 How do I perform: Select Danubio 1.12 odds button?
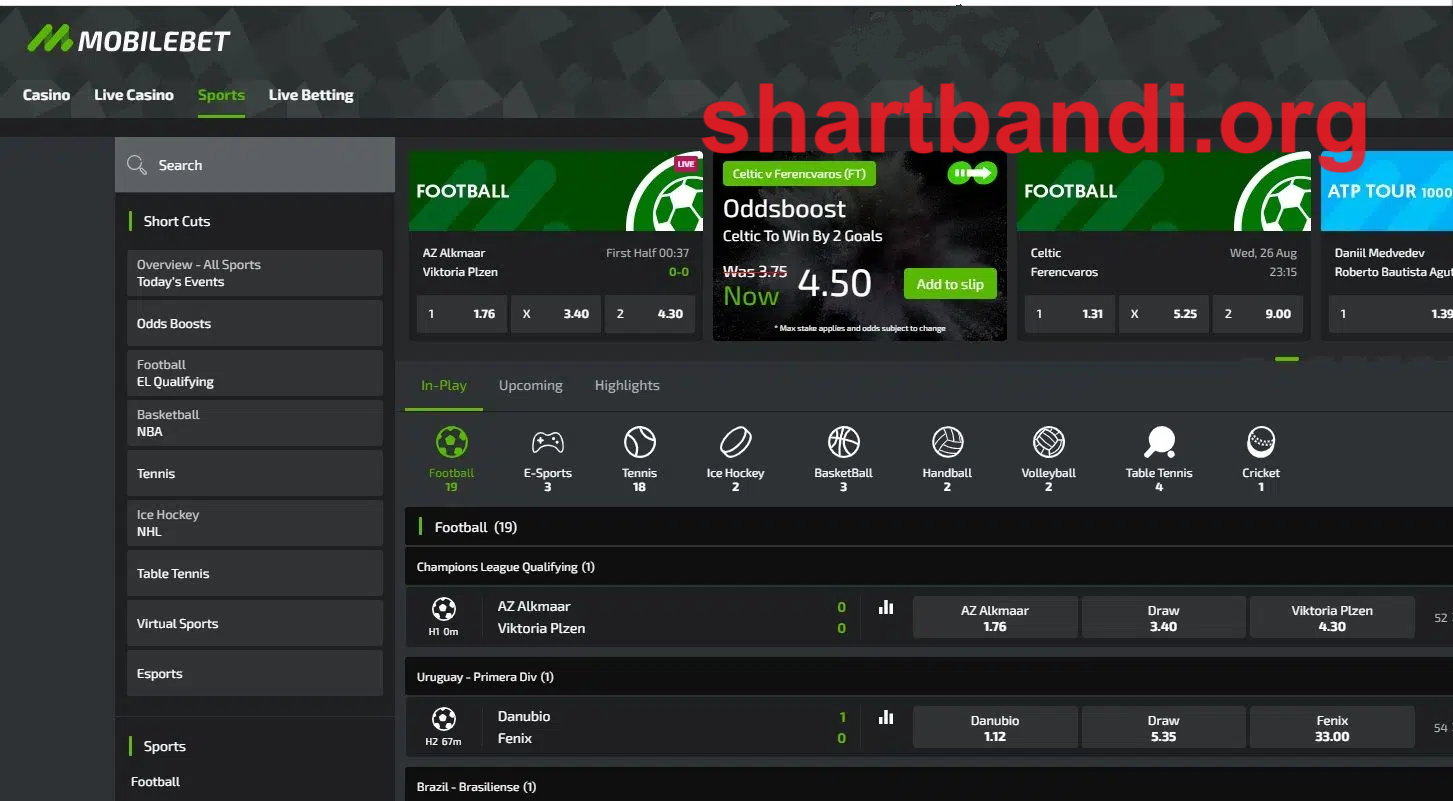(995, 728)
